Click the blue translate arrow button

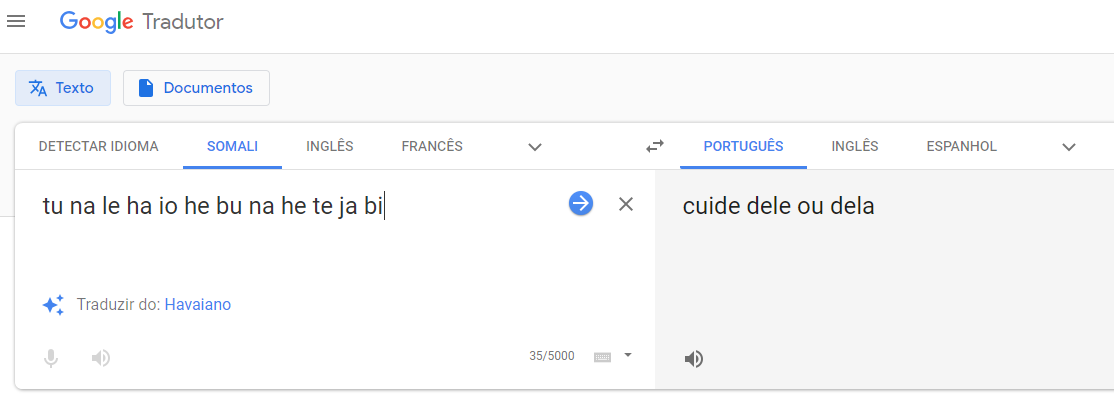click(581, 204)
